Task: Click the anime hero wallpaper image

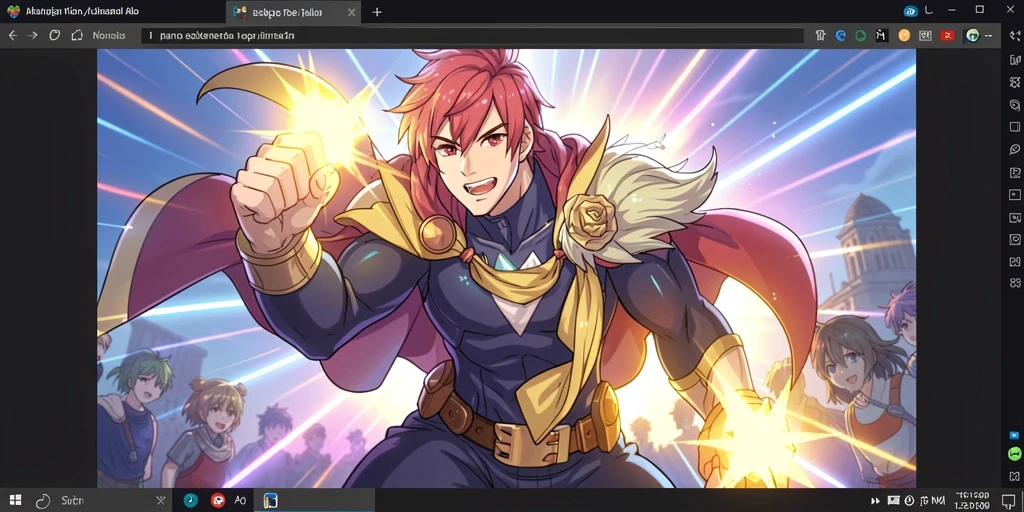Action: pyautogui.click(x=506, y=268)
